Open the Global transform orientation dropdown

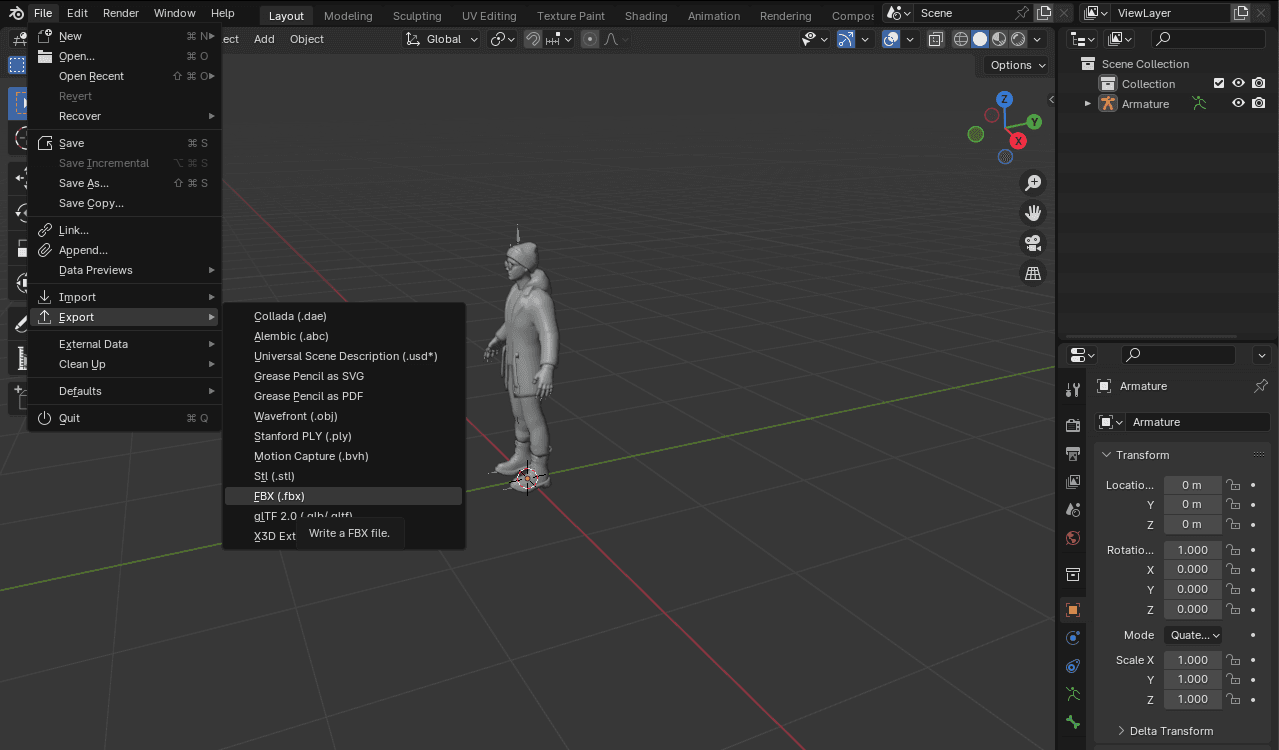click(441, 39)
